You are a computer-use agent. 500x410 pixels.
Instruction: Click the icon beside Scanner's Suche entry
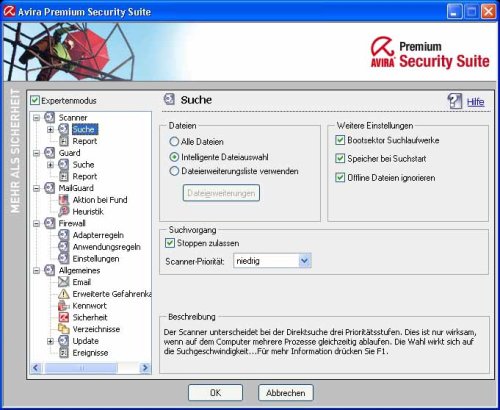pos(63,129)
